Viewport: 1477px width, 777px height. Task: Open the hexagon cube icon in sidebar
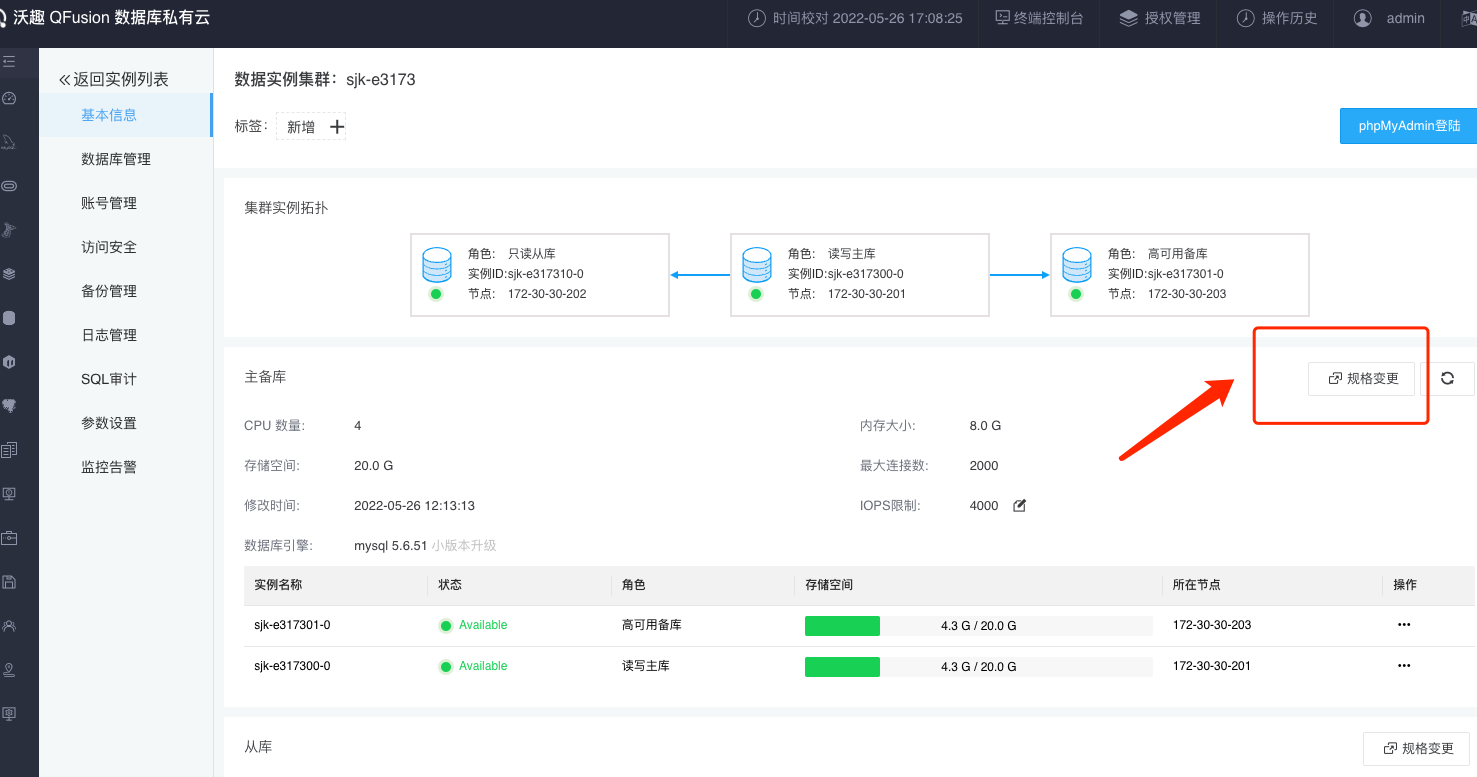9,362
